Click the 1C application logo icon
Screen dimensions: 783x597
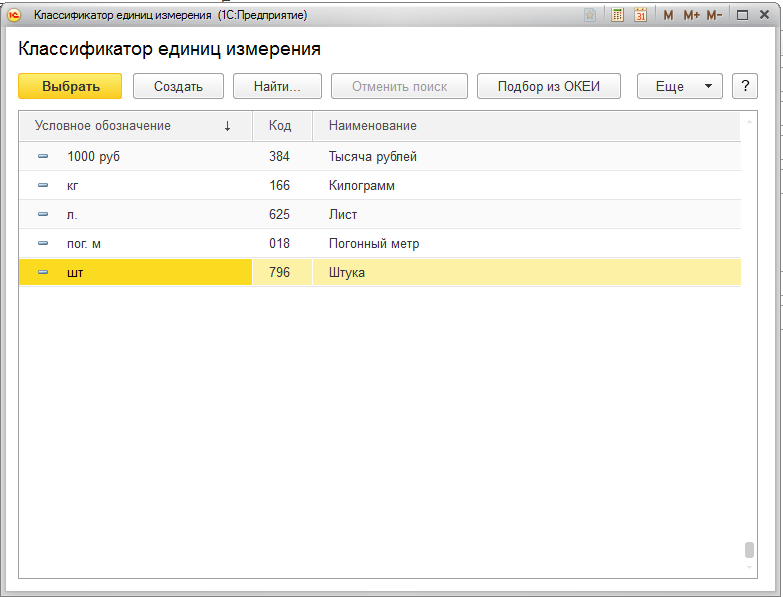(15, 16)
